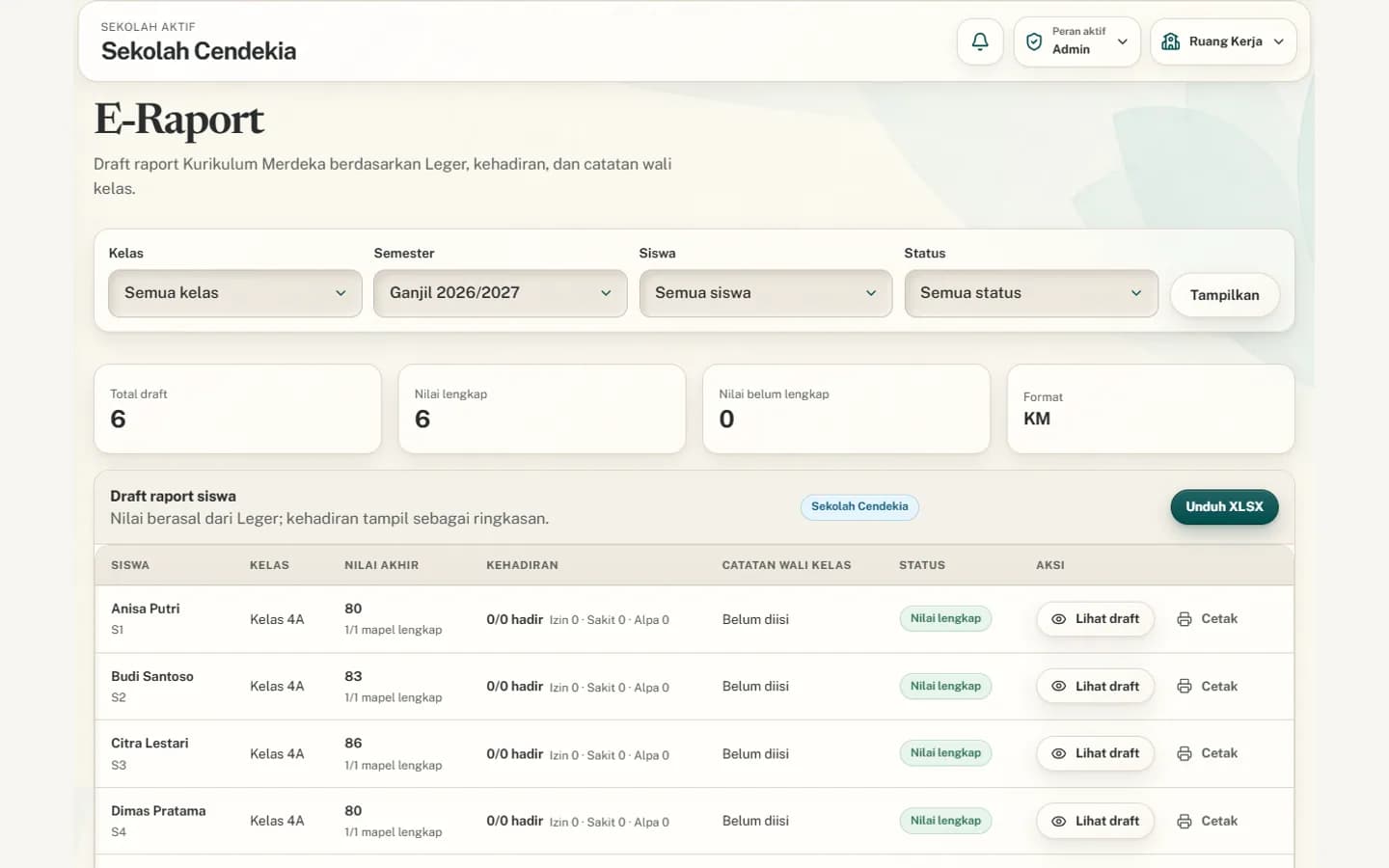This screenshot has height=868, width=1389.
Task: Click the Nilai lengkap summary card
Action: coord(542,409)
